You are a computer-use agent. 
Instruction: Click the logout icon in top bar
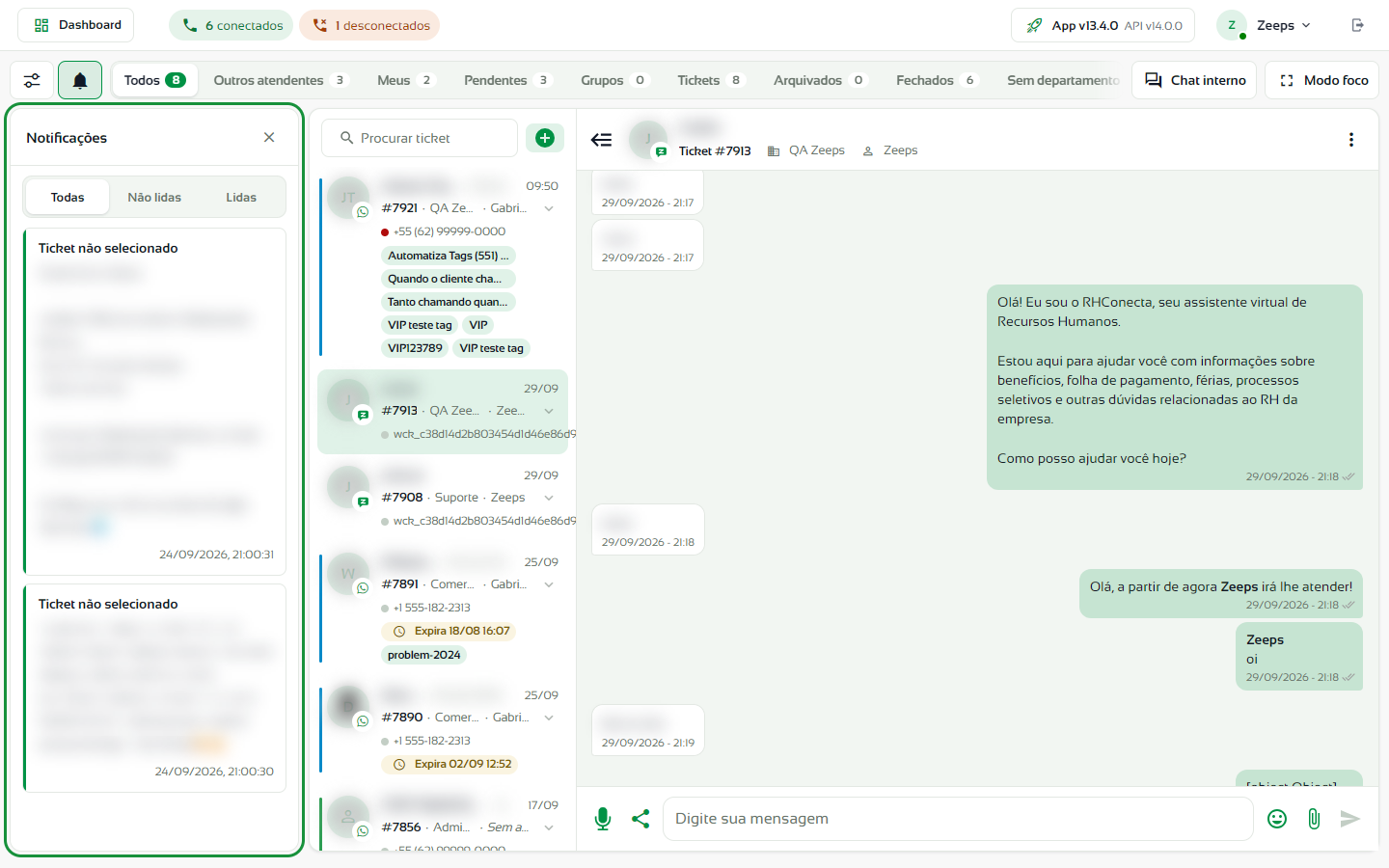1358,25
